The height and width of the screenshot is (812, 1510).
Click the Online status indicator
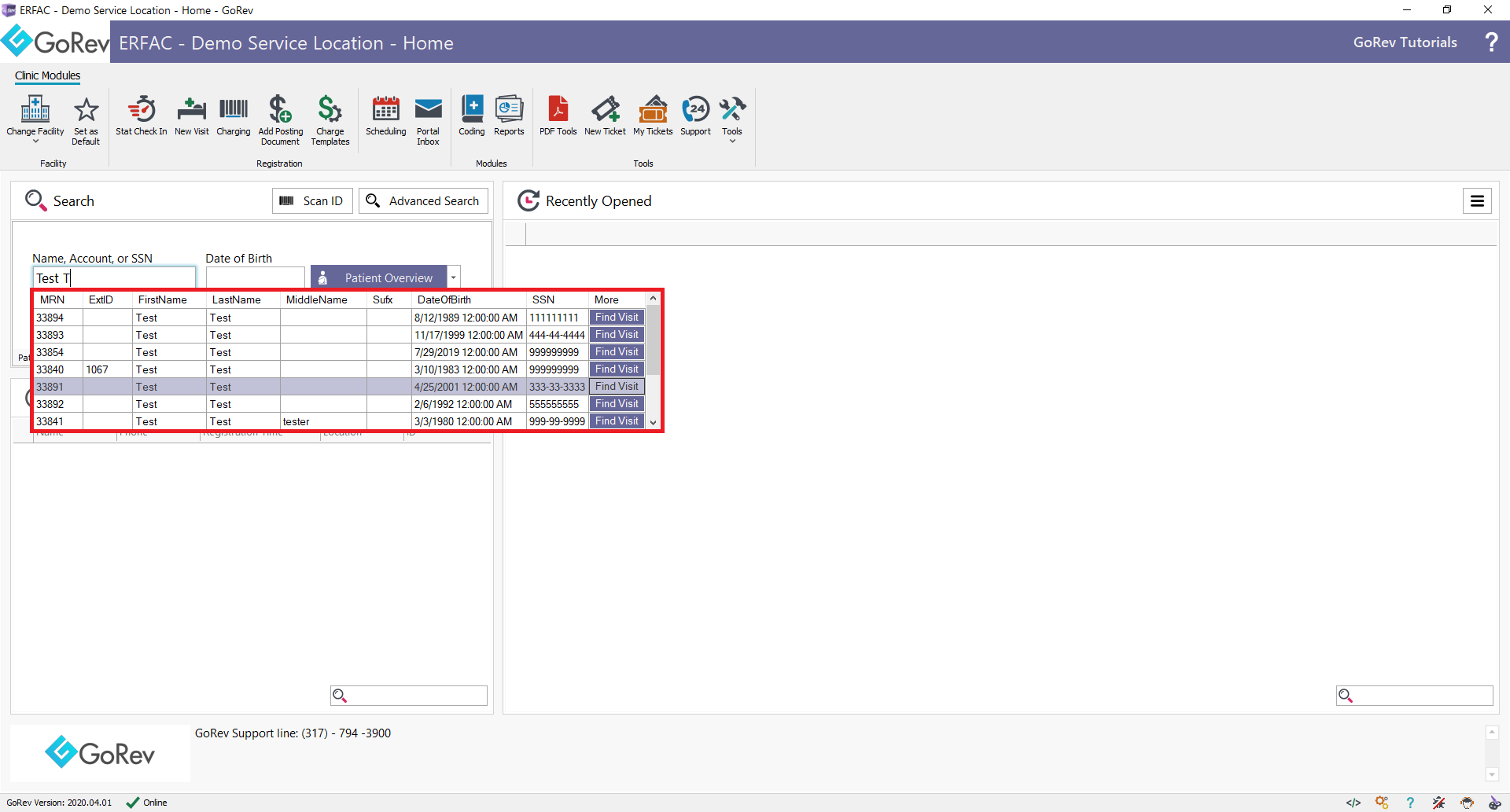(147, 803)
